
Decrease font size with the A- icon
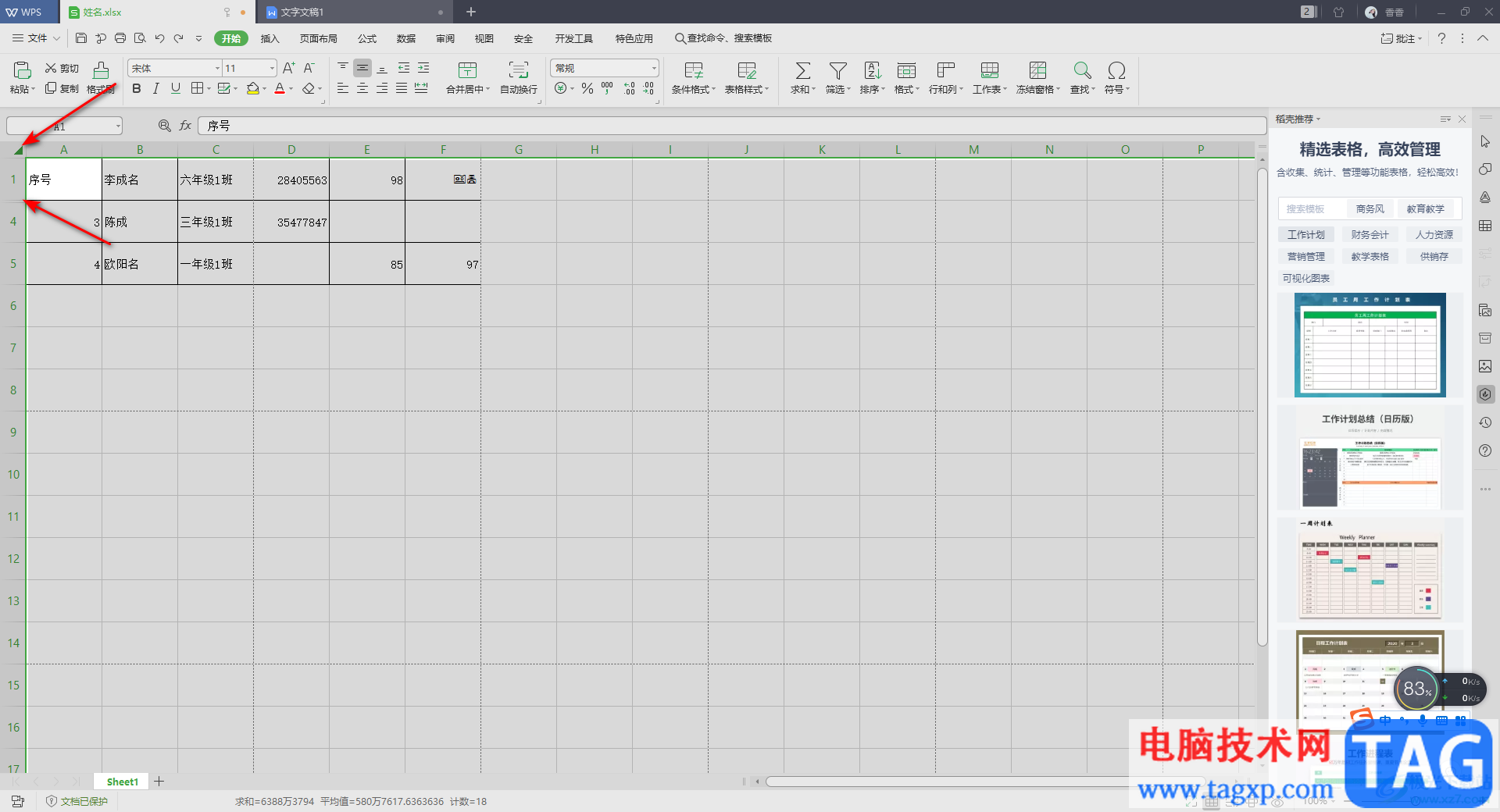click(x=309, y=69)
